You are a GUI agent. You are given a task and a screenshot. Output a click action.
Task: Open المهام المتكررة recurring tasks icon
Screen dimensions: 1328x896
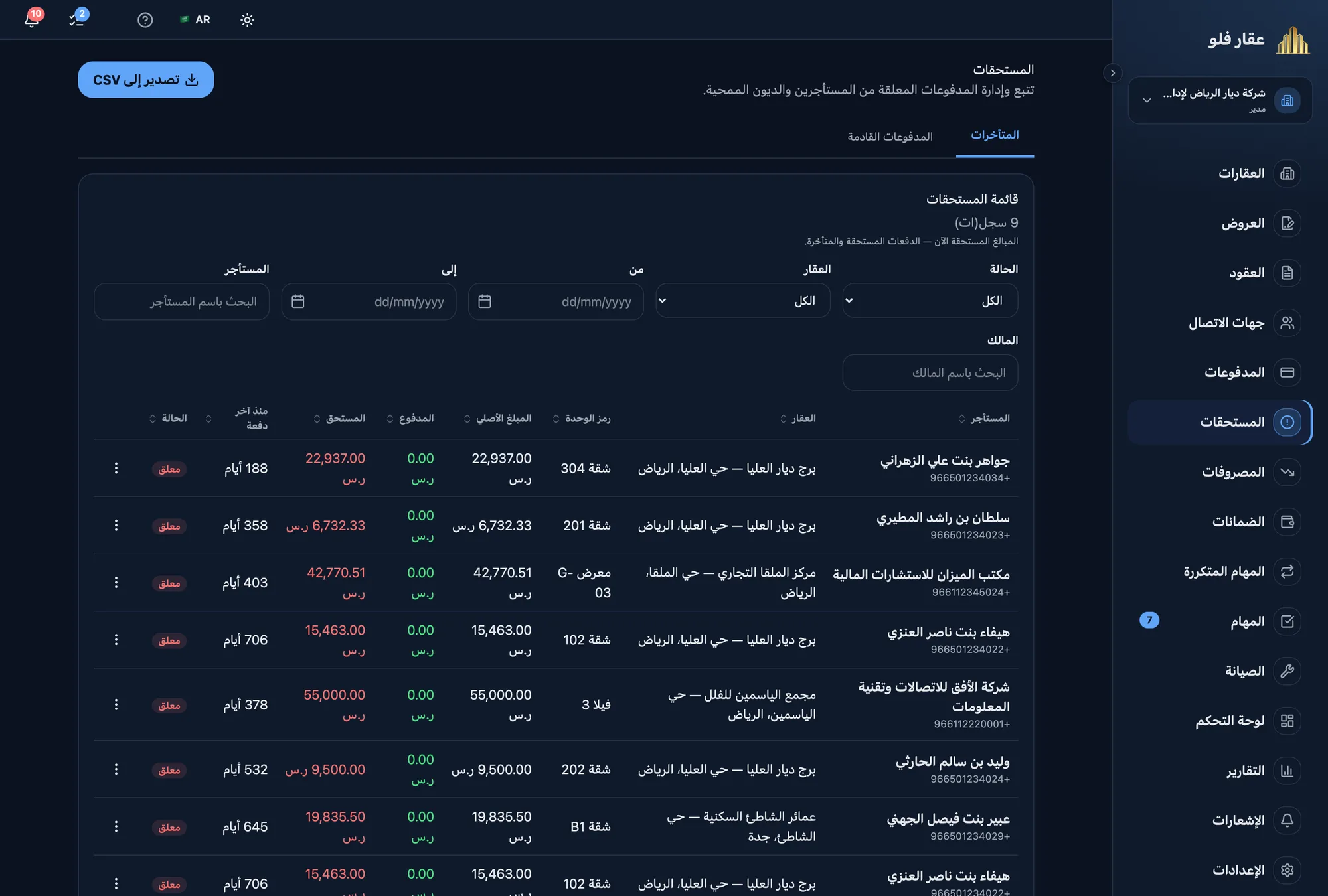click(1287, 571)
